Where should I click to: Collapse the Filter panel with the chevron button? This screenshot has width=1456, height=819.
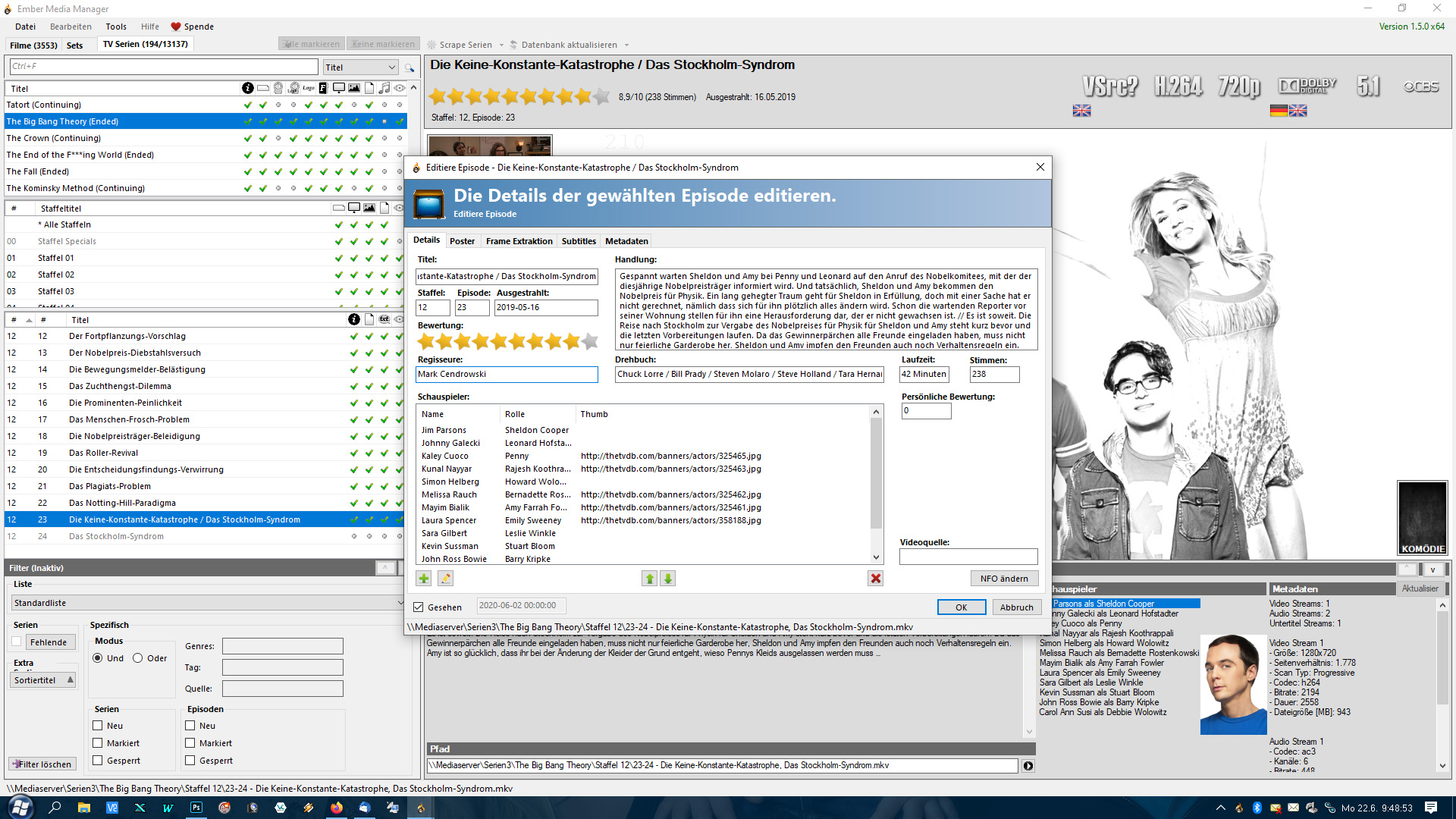(385, 568)
